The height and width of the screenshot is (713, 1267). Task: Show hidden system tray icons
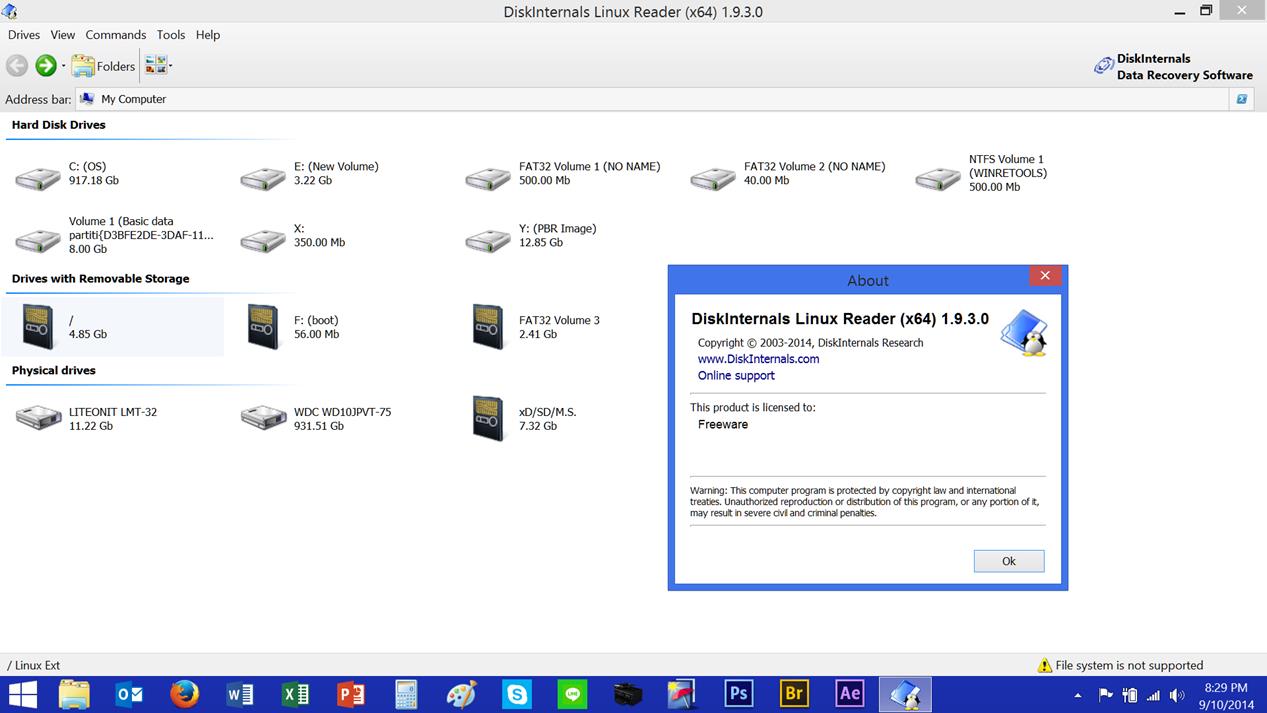(x=1077, y=695)
